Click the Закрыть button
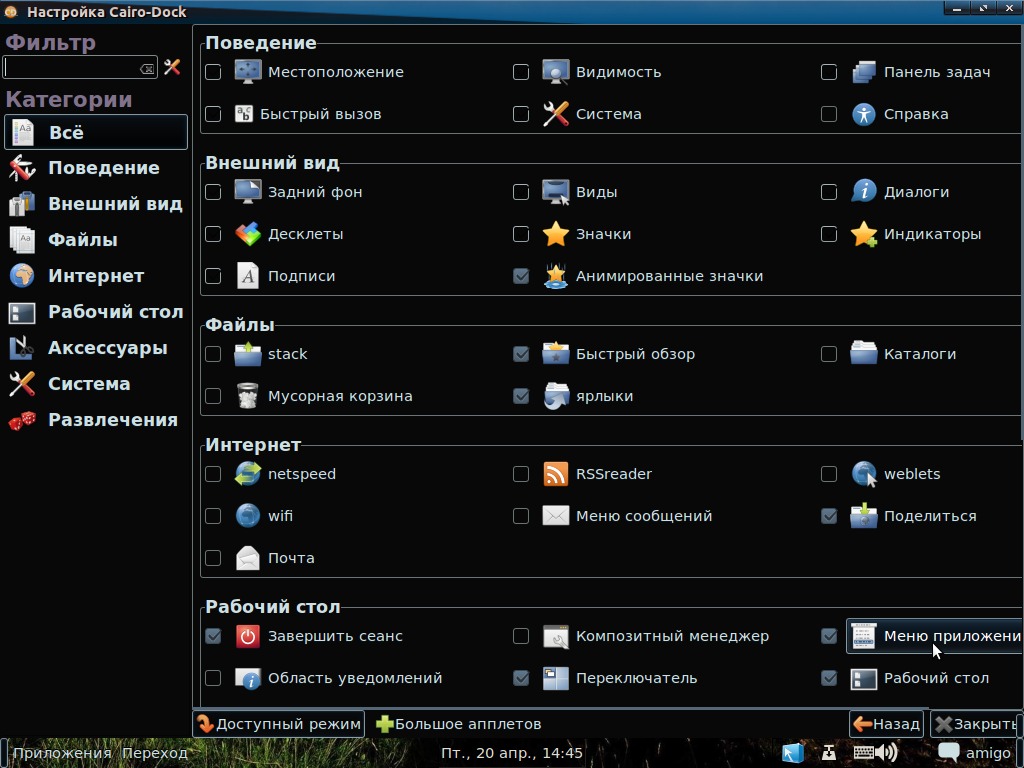Image resolution: width=1024 pixels, height=768 pixels. click(976, 724)
